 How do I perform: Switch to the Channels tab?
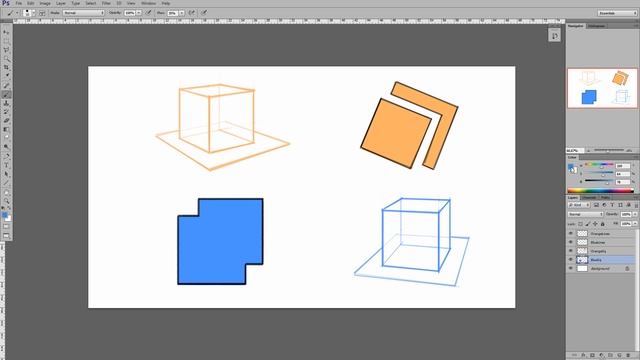[589, 198]
